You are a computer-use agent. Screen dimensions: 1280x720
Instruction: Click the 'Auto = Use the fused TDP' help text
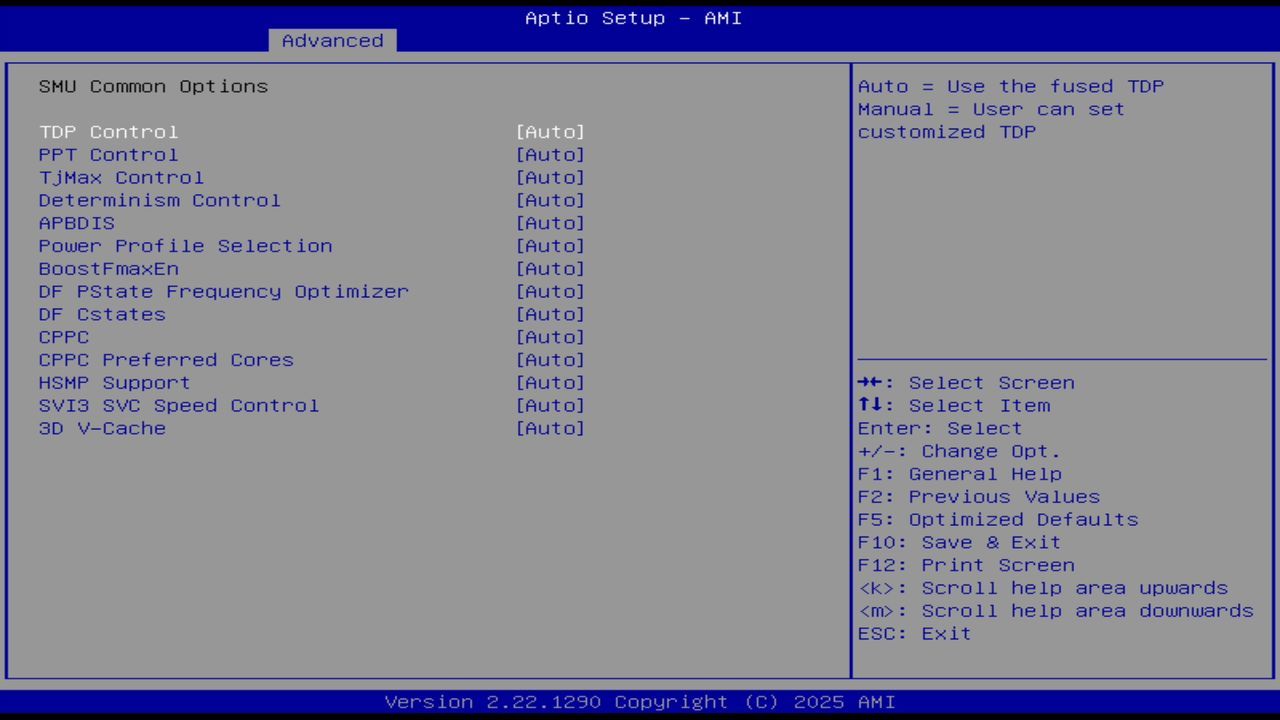pyautogui.click(x=1011, y=86)
